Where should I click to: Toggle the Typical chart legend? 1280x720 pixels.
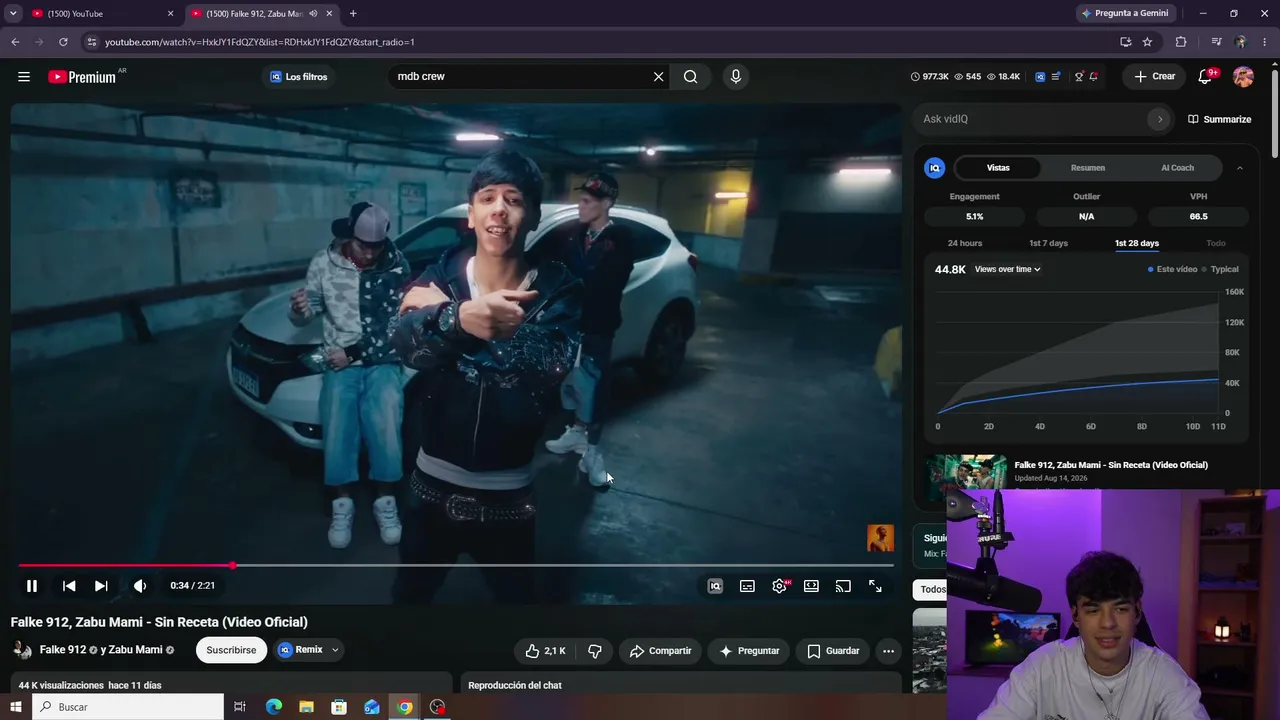tap(1221, 269)
